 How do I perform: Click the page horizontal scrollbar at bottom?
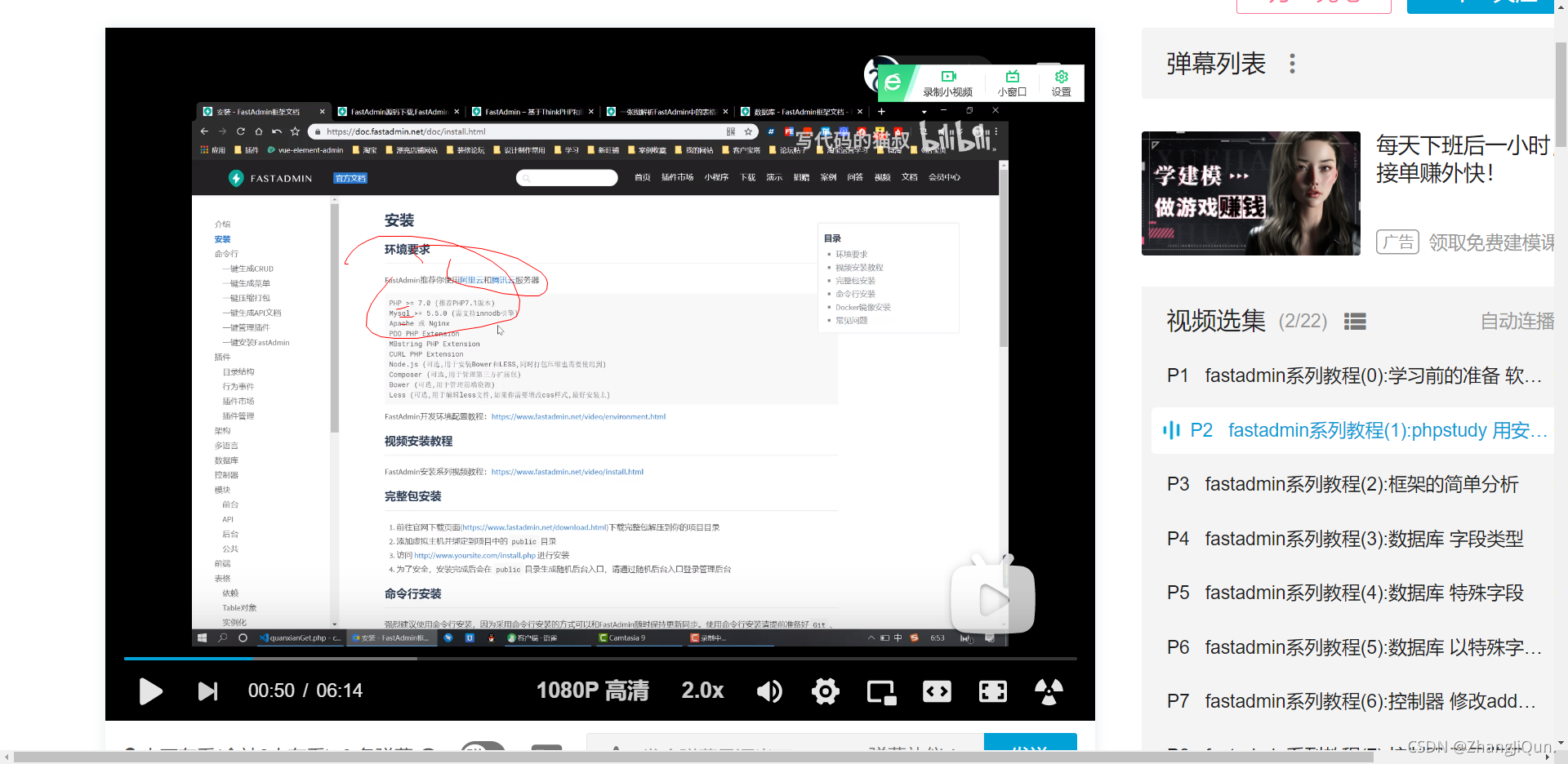694,757
